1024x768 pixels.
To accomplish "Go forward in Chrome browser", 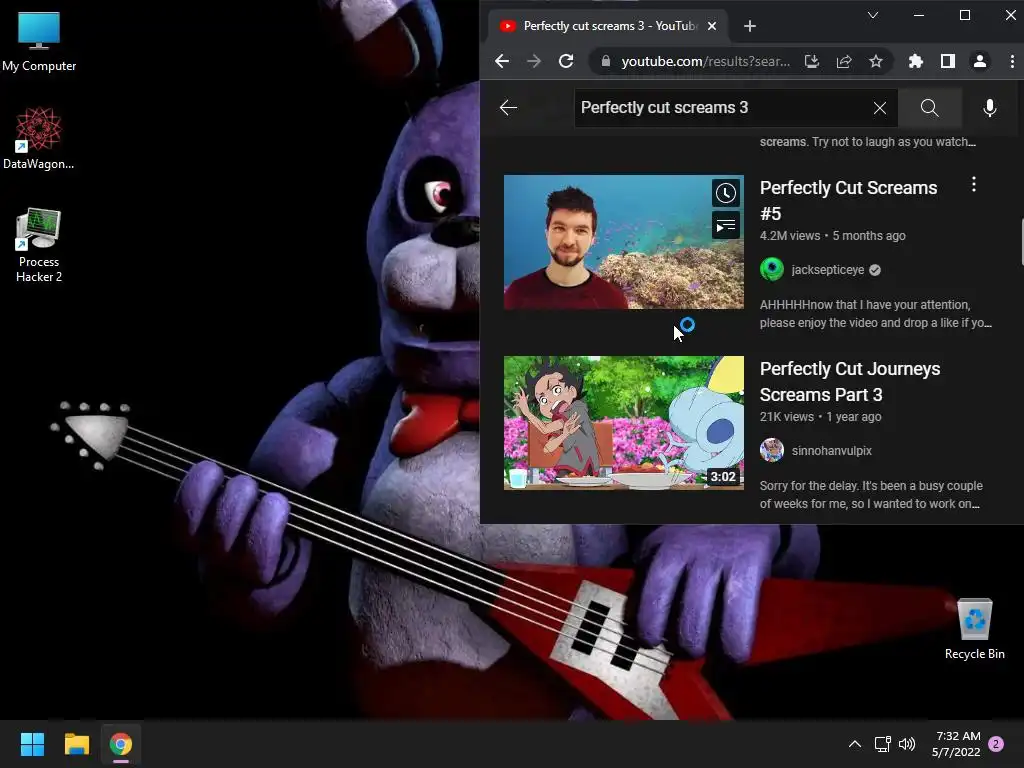I will pos(534,61).
